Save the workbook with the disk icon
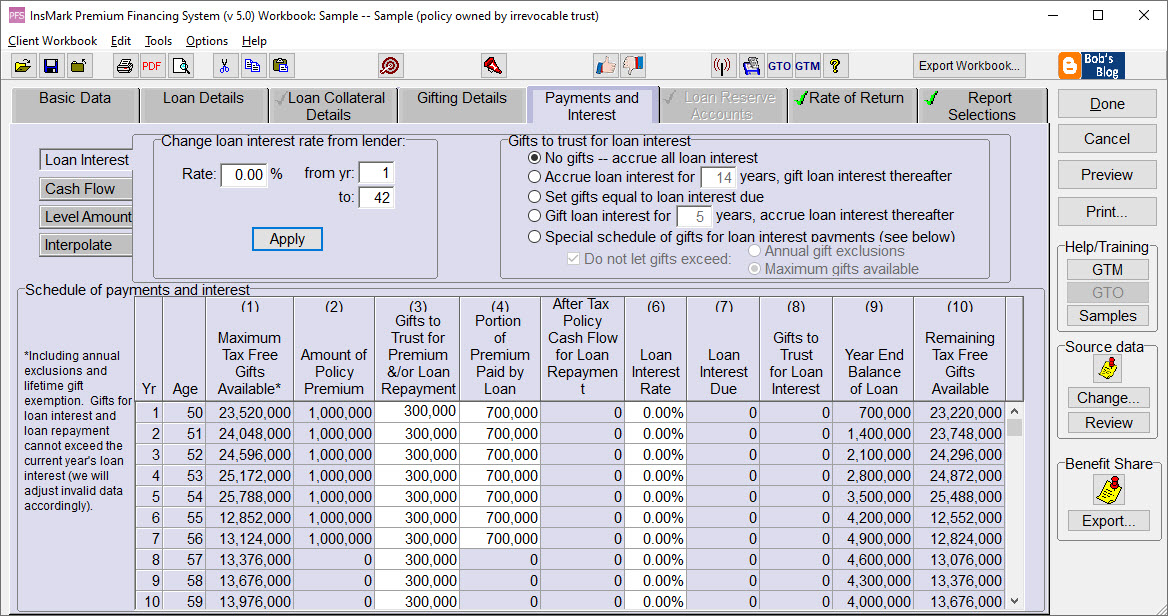1168x616 pixels. (x=50, y=65)
